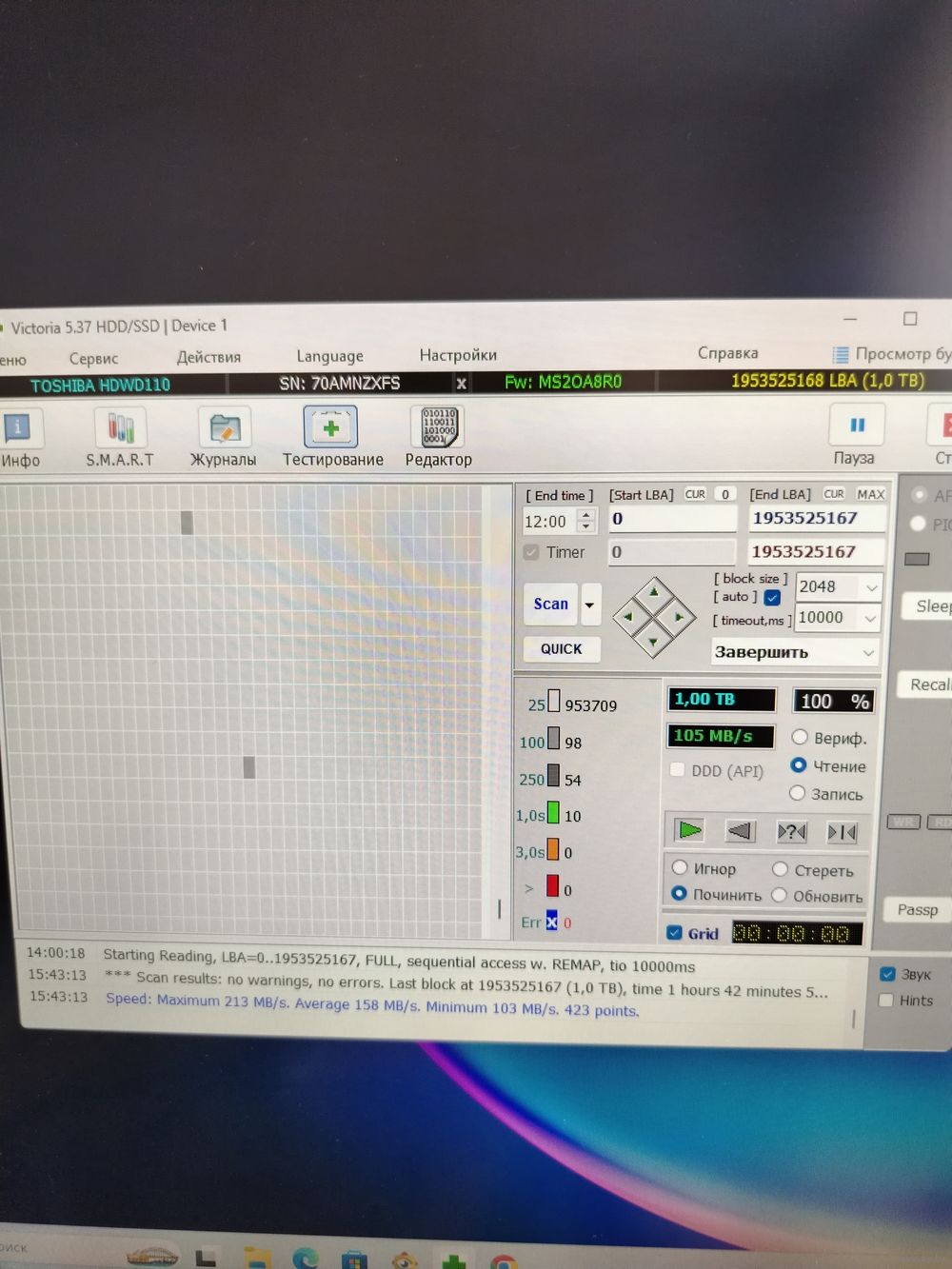Expand the timeout 10000 dropdown
952x1269 pixels.
pyautogui.click(x=870, y=618)
